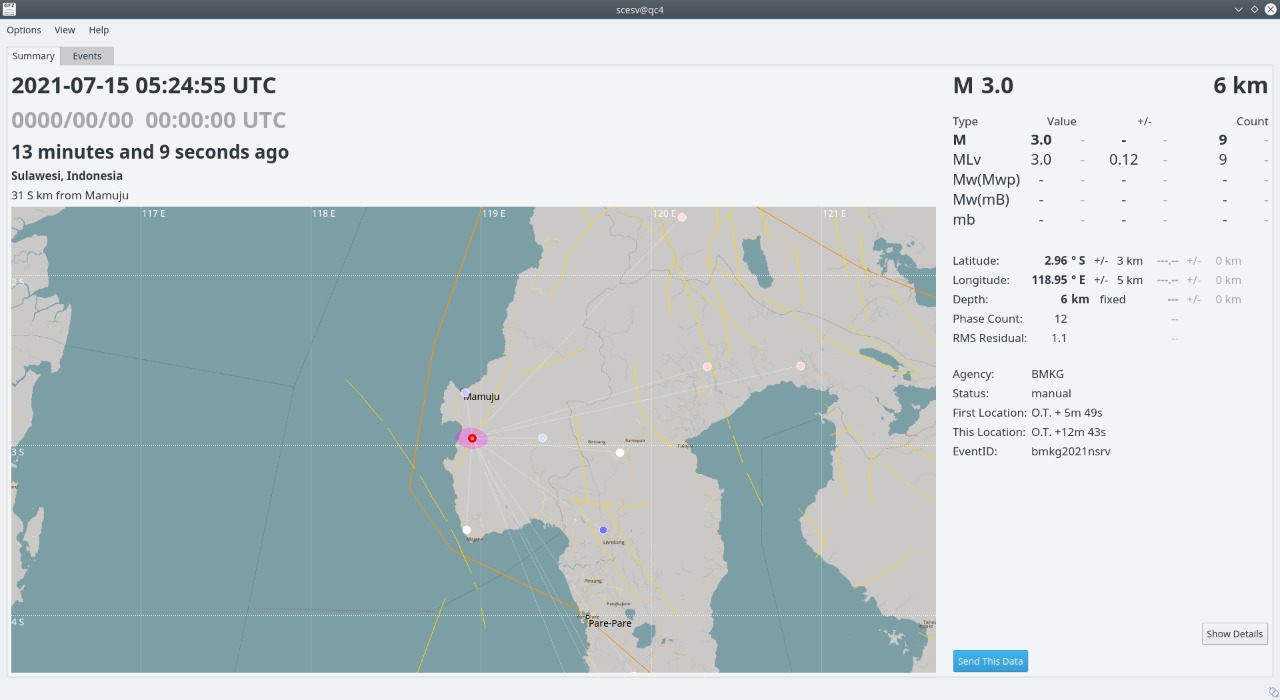Maximize the scesv window using diamond icon

[1254, 9]
